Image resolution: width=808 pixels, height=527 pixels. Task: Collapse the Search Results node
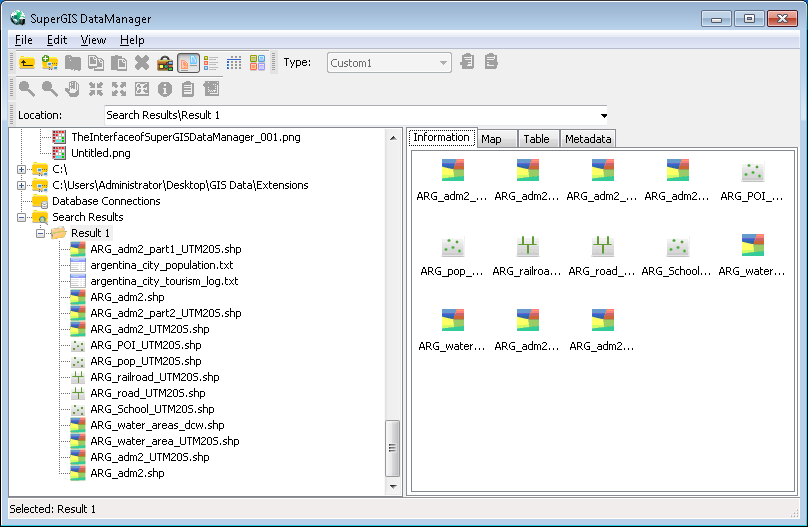pos(21,217)
